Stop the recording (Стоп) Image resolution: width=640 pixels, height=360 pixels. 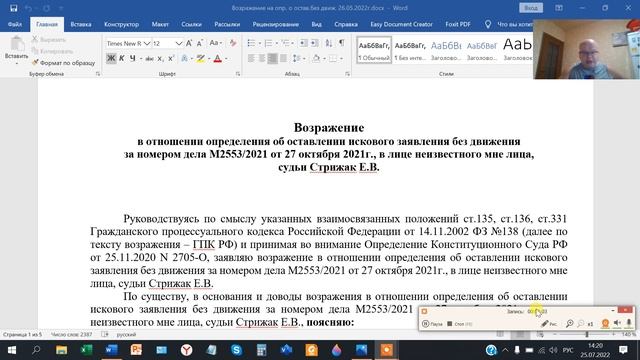(460, 324)
